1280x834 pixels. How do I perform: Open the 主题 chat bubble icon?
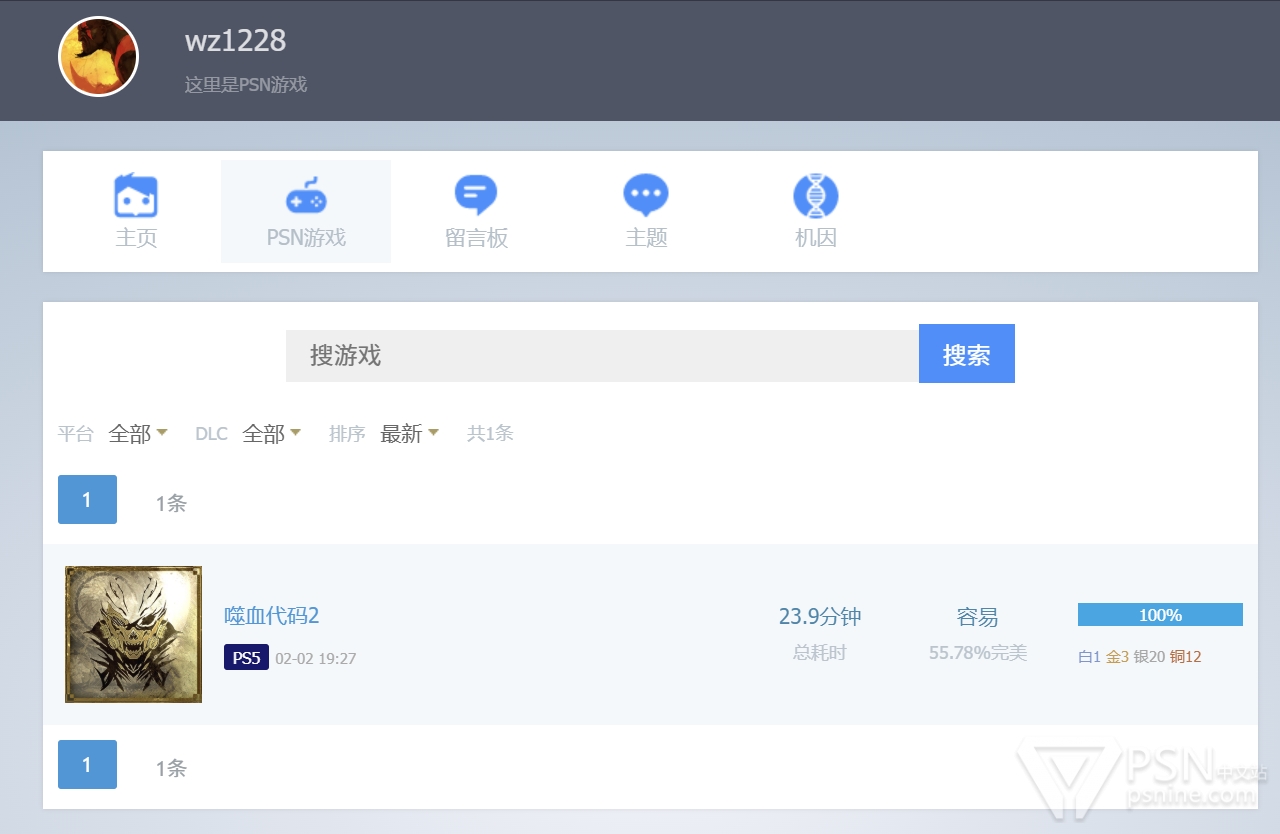tap(646, 196)
